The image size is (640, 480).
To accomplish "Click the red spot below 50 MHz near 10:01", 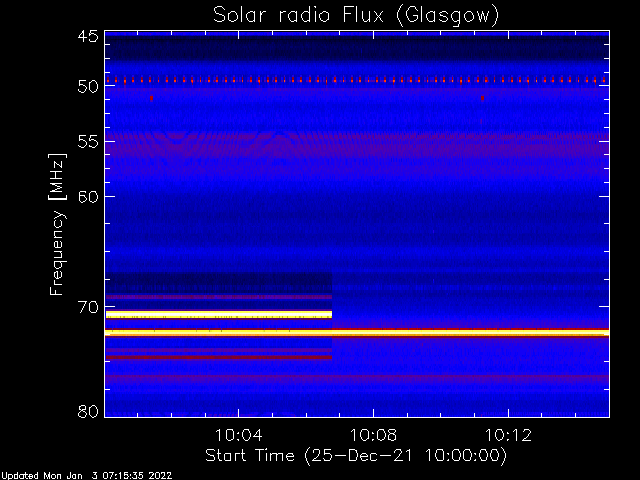I will [151, 98].
